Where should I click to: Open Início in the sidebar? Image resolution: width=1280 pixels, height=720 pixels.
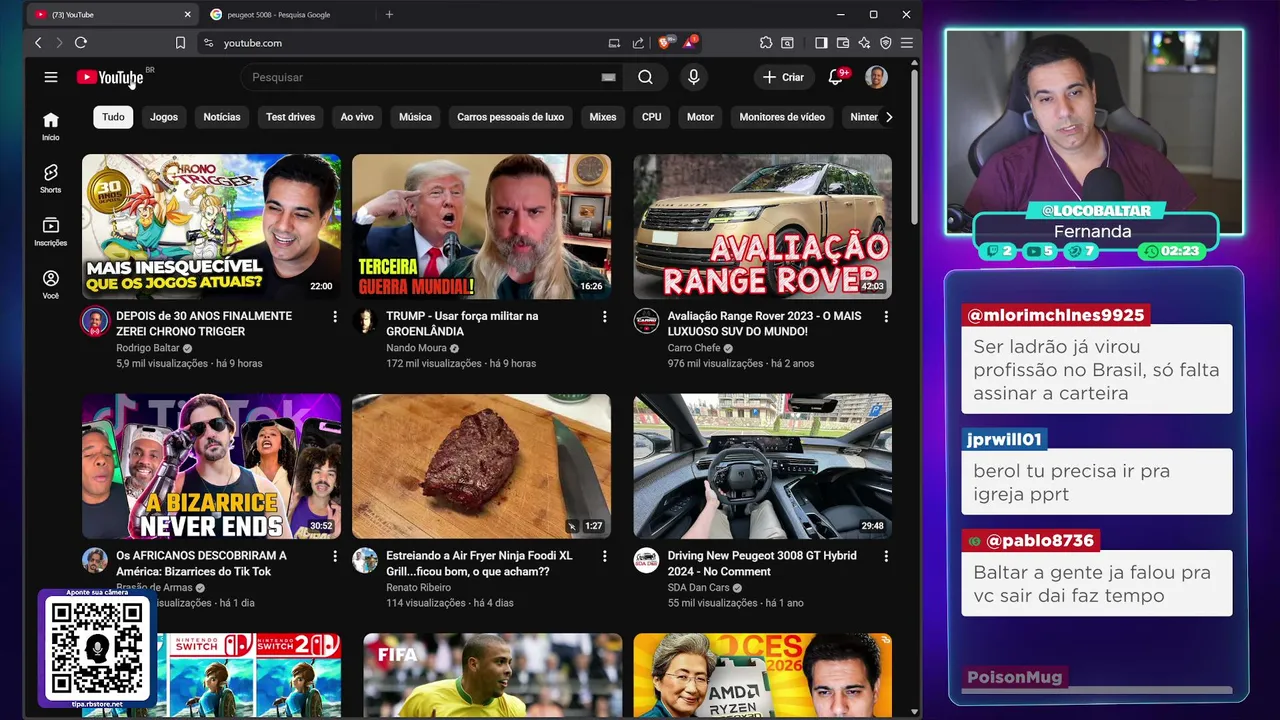51,126
